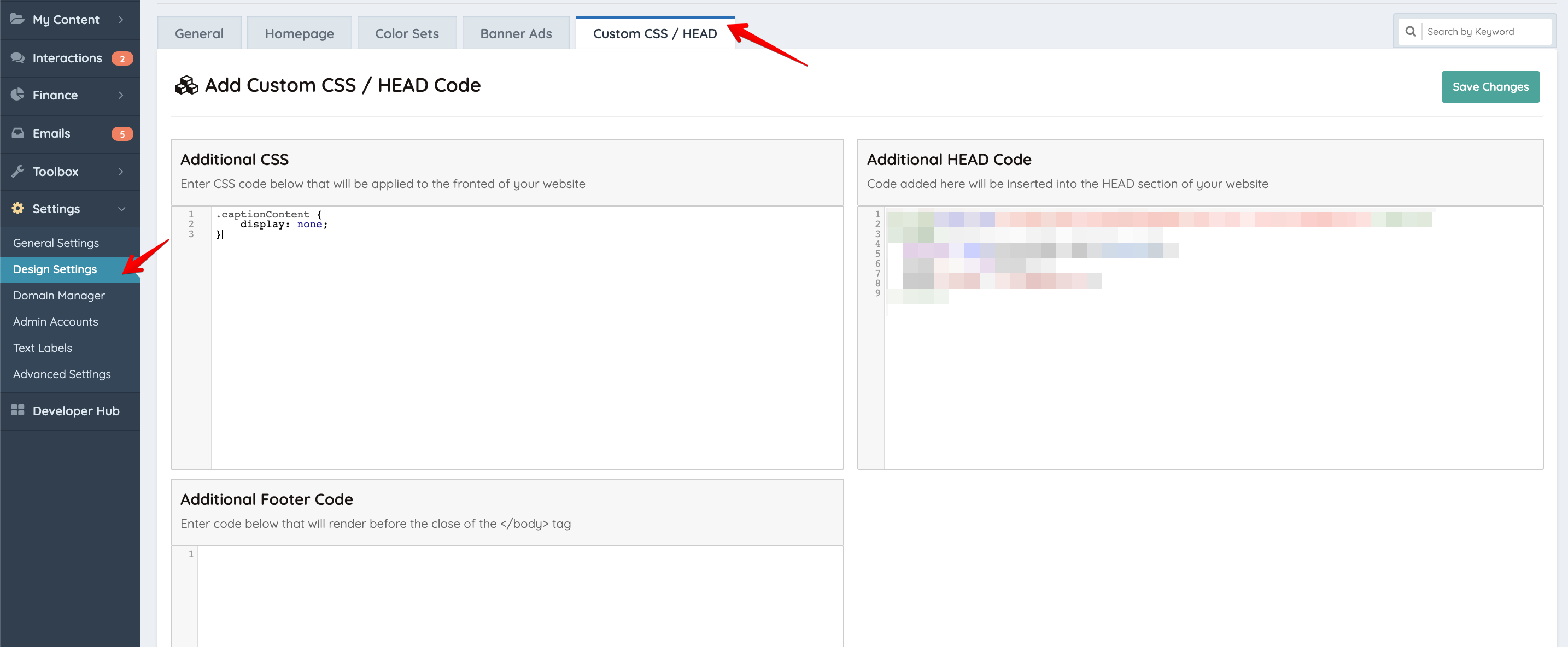Click the My Content folder icon

pos(17,20)
